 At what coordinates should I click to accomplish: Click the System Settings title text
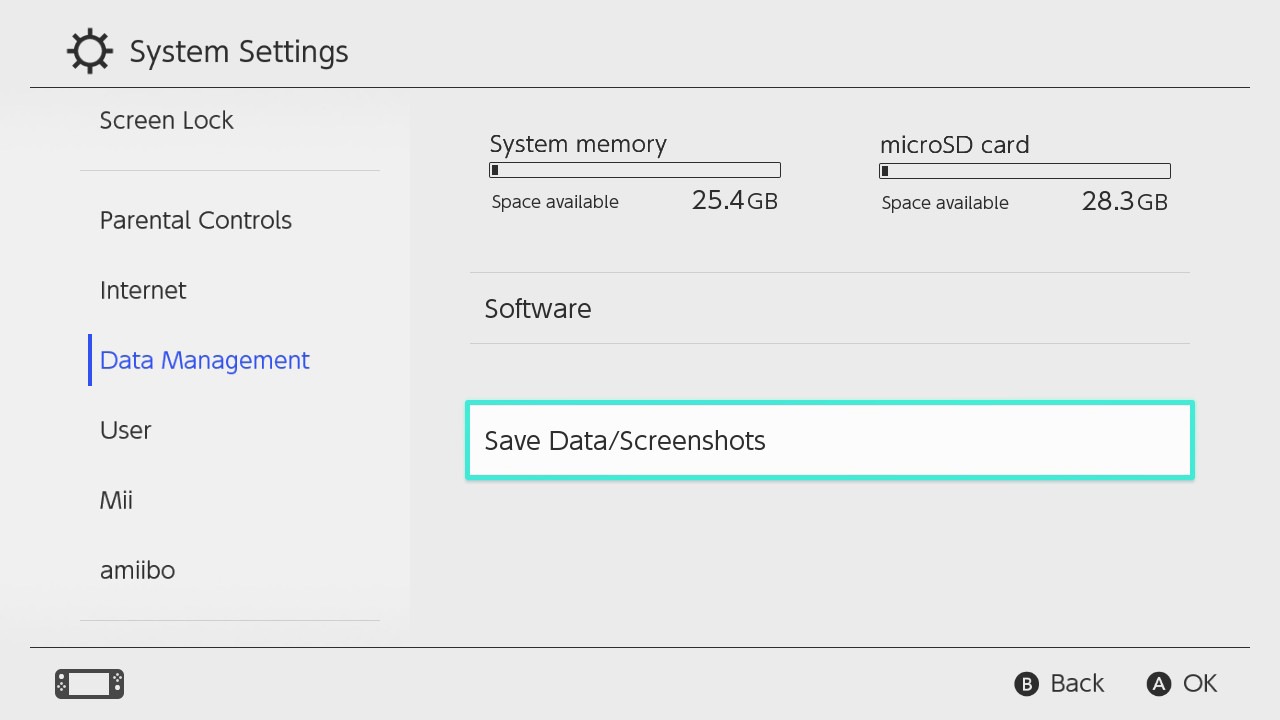[239, 52]
